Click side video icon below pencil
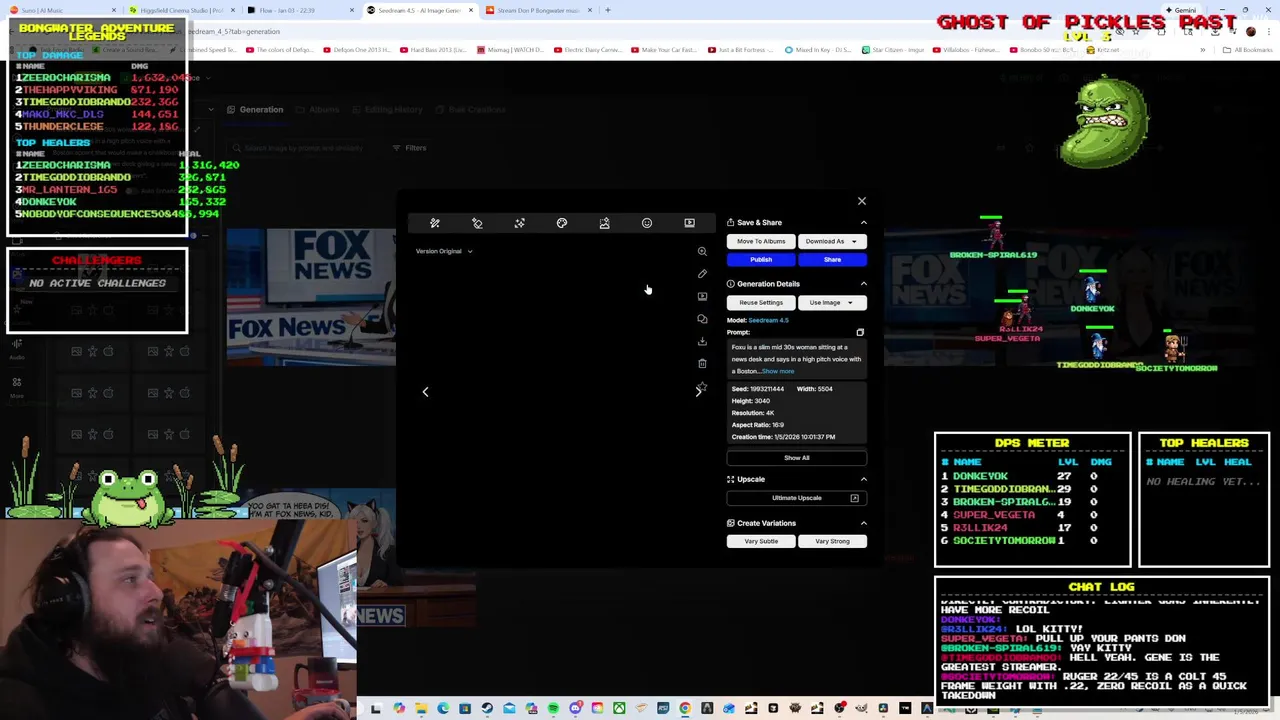This screenshot has width=1280, height=720. click(x=702, y=296)
